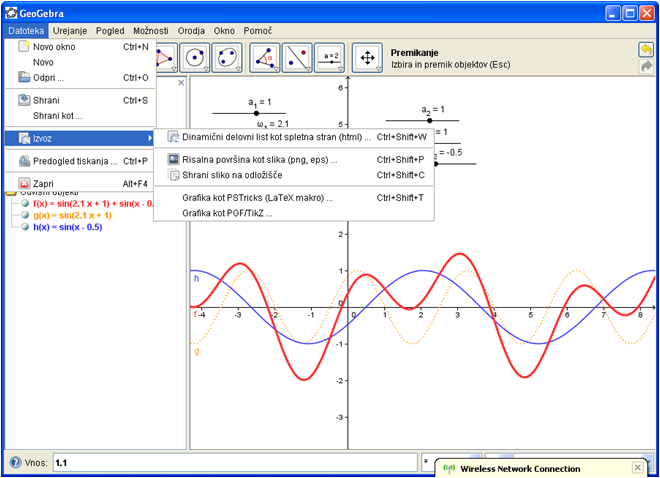Click the input help question icon
The height and width of the screenshot is (478, 660).
click(x=16, y=462)
